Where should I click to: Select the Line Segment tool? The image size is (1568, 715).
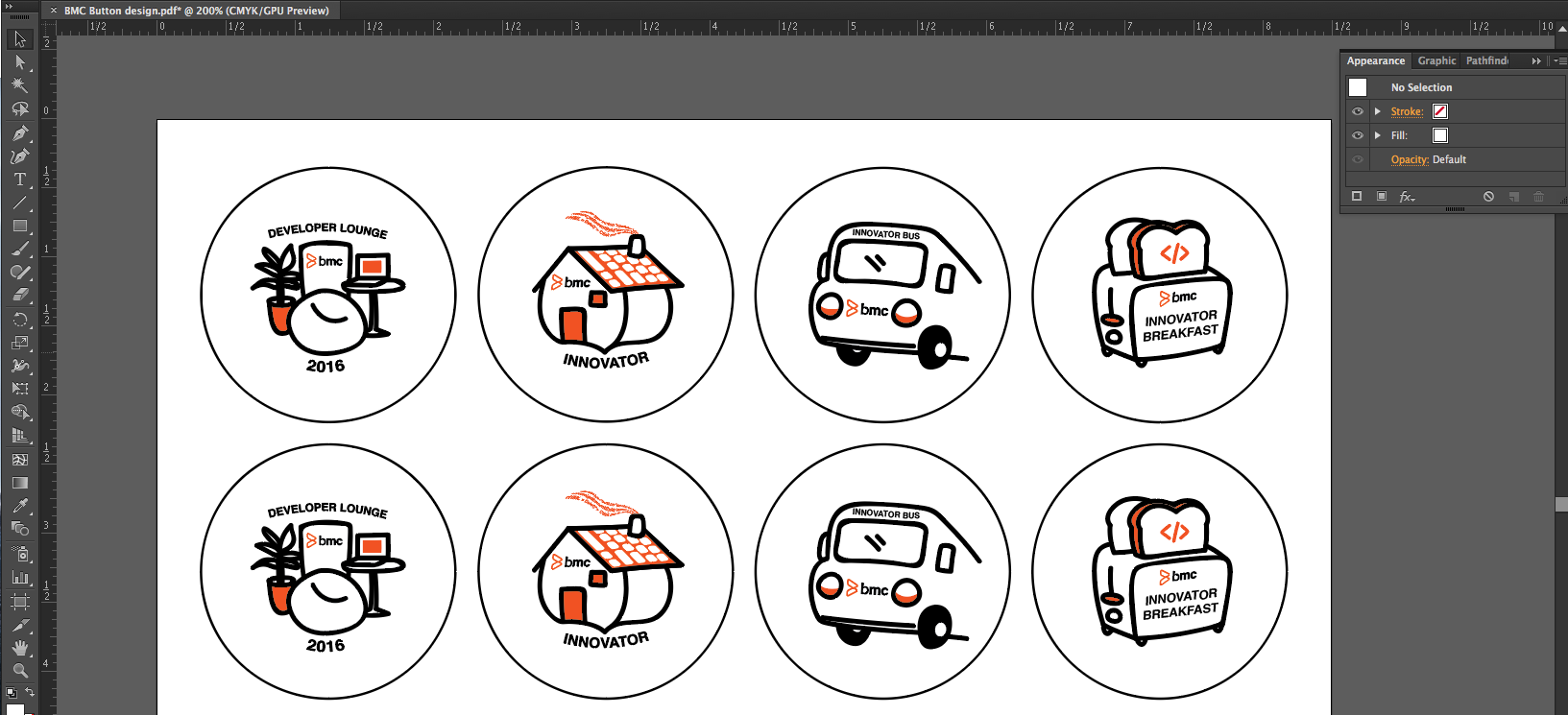pos(19,203)
